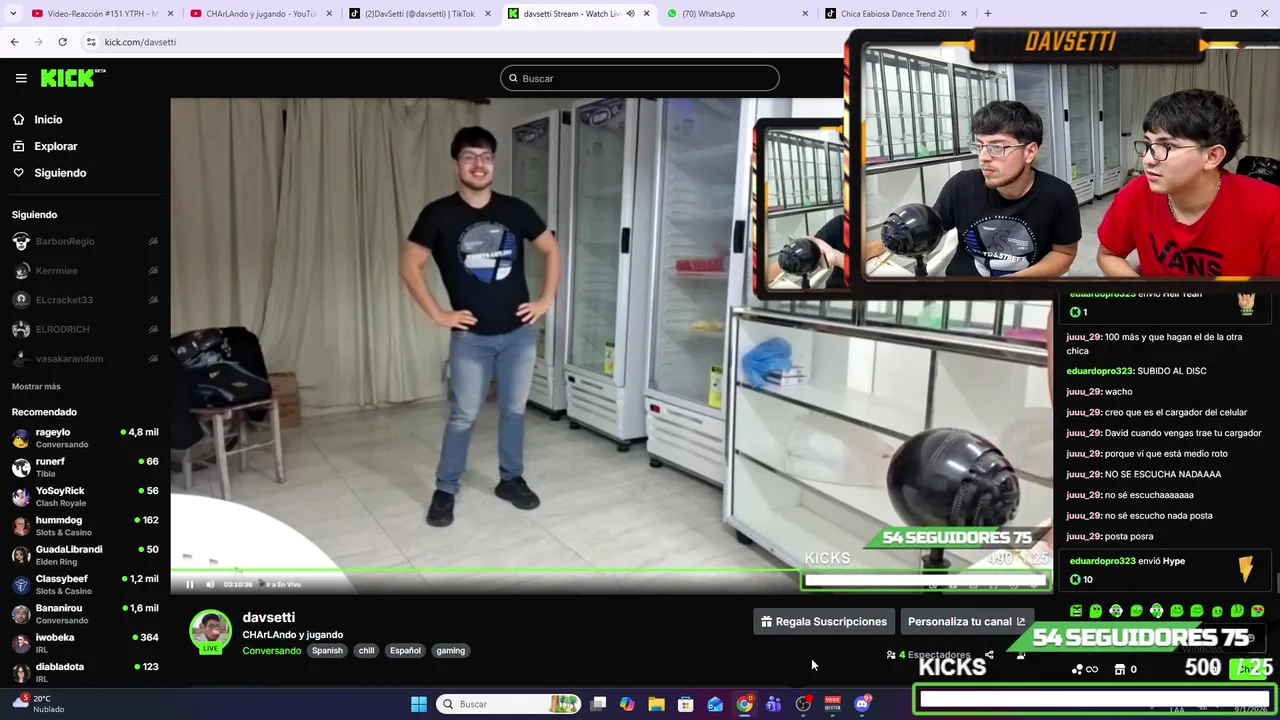The width and height of the screenshot is (1280, 720).
Task: Click the davsetti channel name
Action: 268,617
